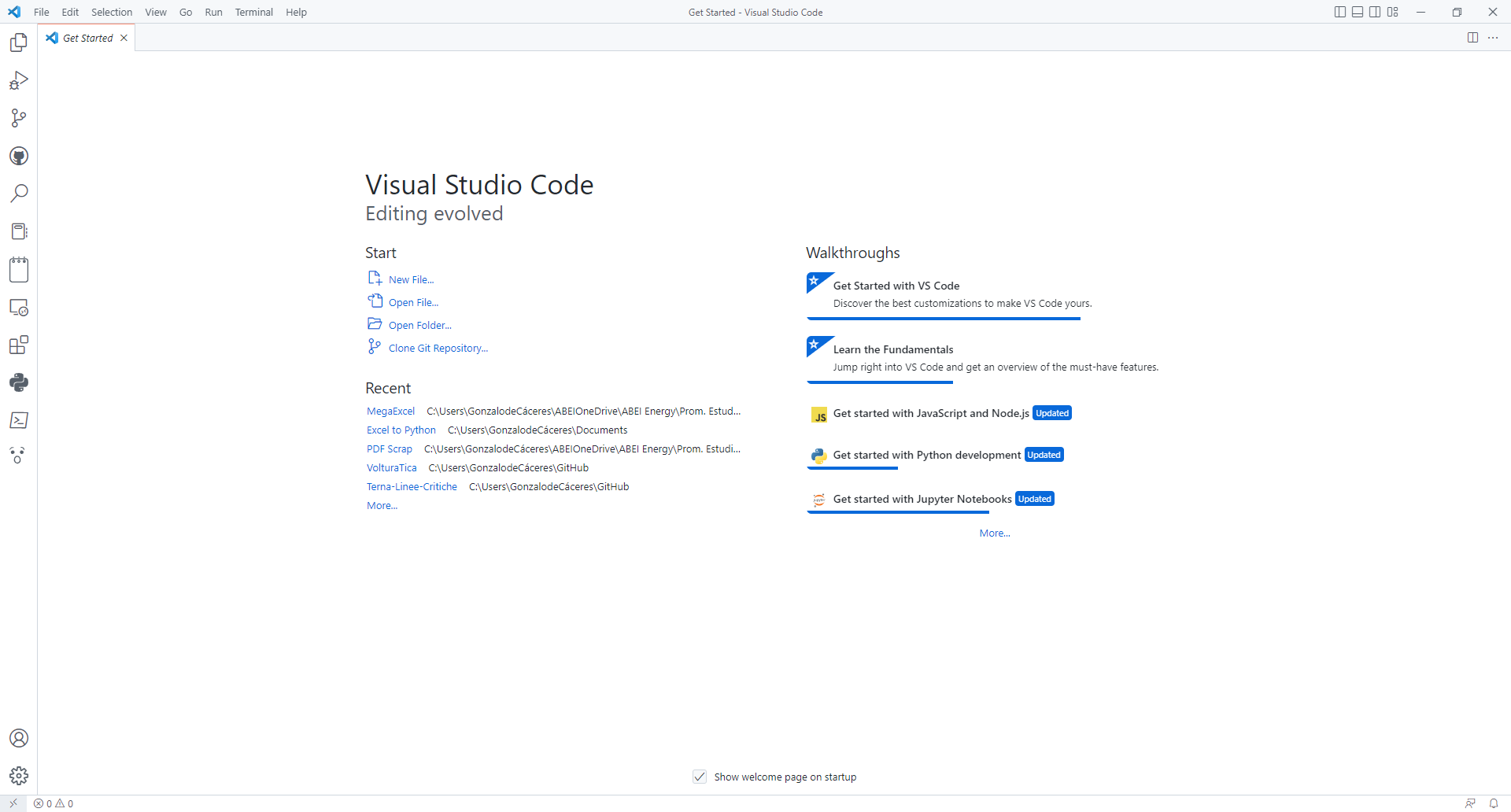Image resolution: width=1511 pixels, height=812 pixels.
Task: Open the Search view
Action: coord(19,194)
